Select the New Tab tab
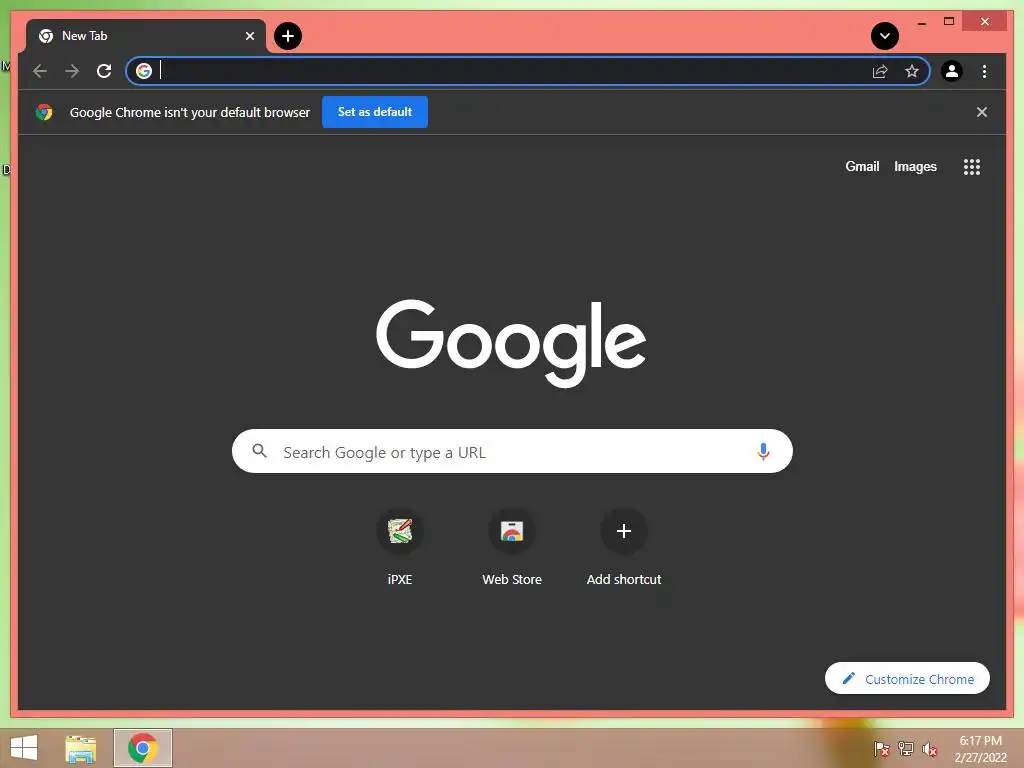The height and width of the screenshot is (768, 1024). pos(146,36)
